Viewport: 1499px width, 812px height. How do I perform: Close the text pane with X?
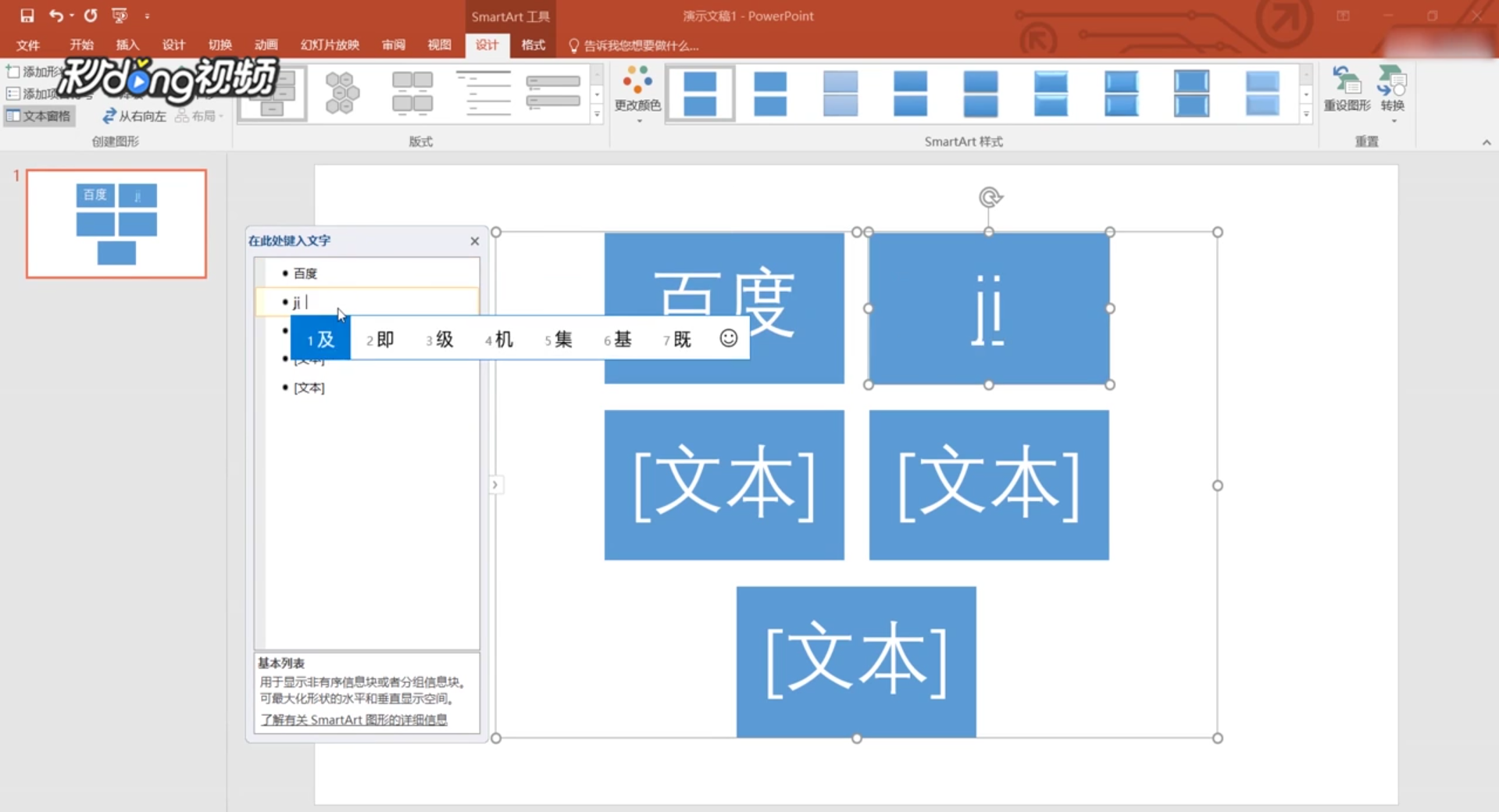(474, 241)
